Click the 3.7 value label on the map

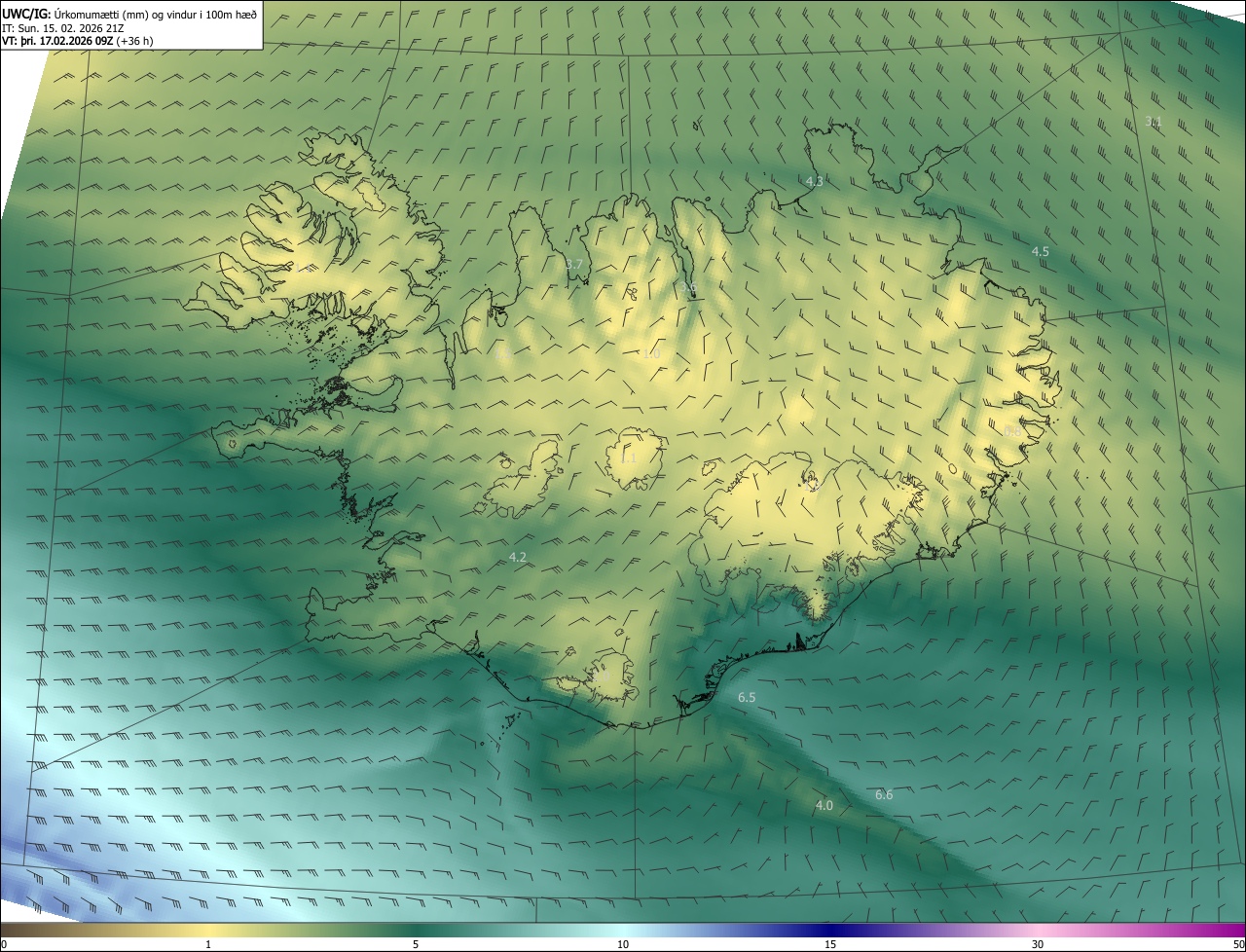point(574,264)
